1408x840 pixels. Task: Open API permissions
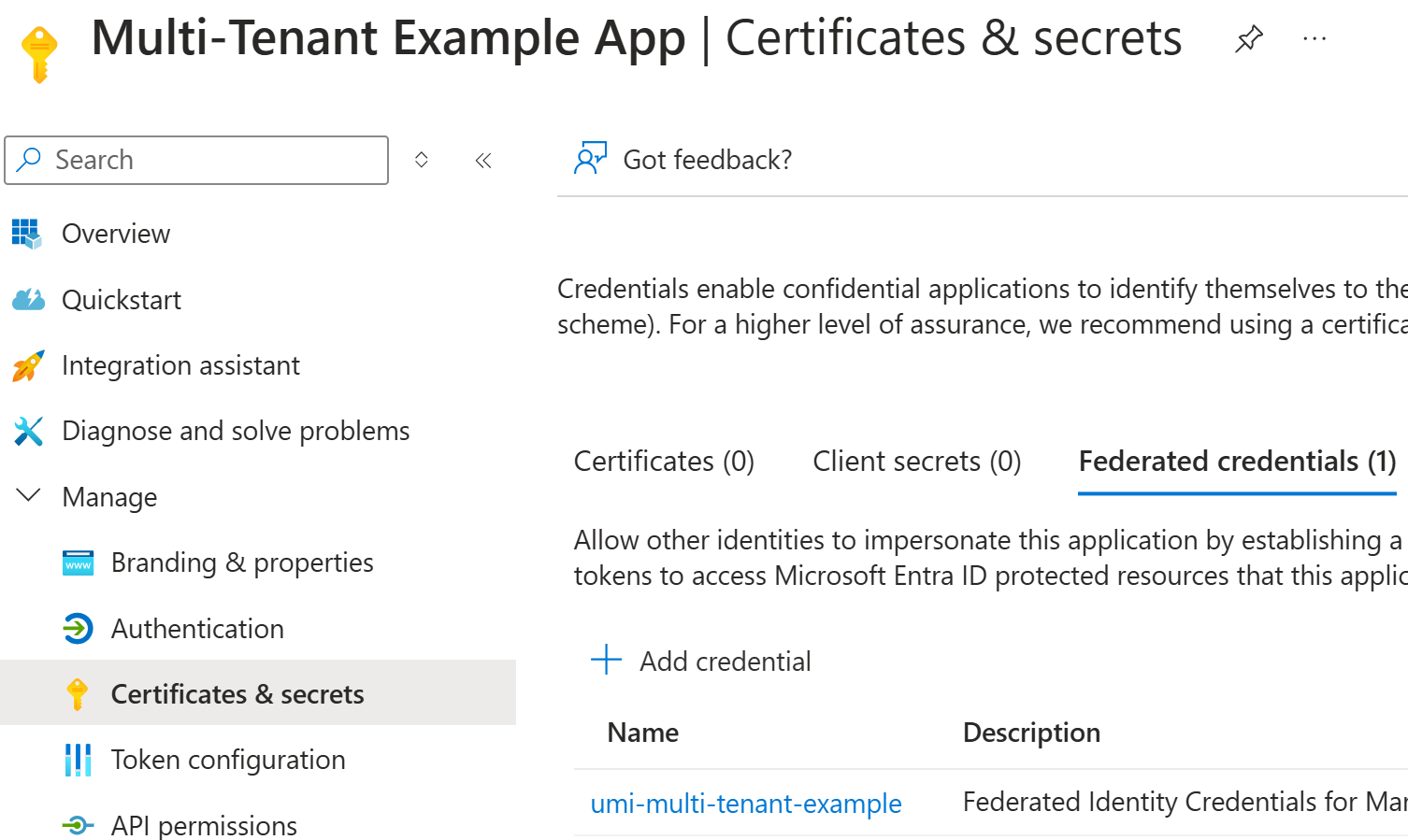204,826
